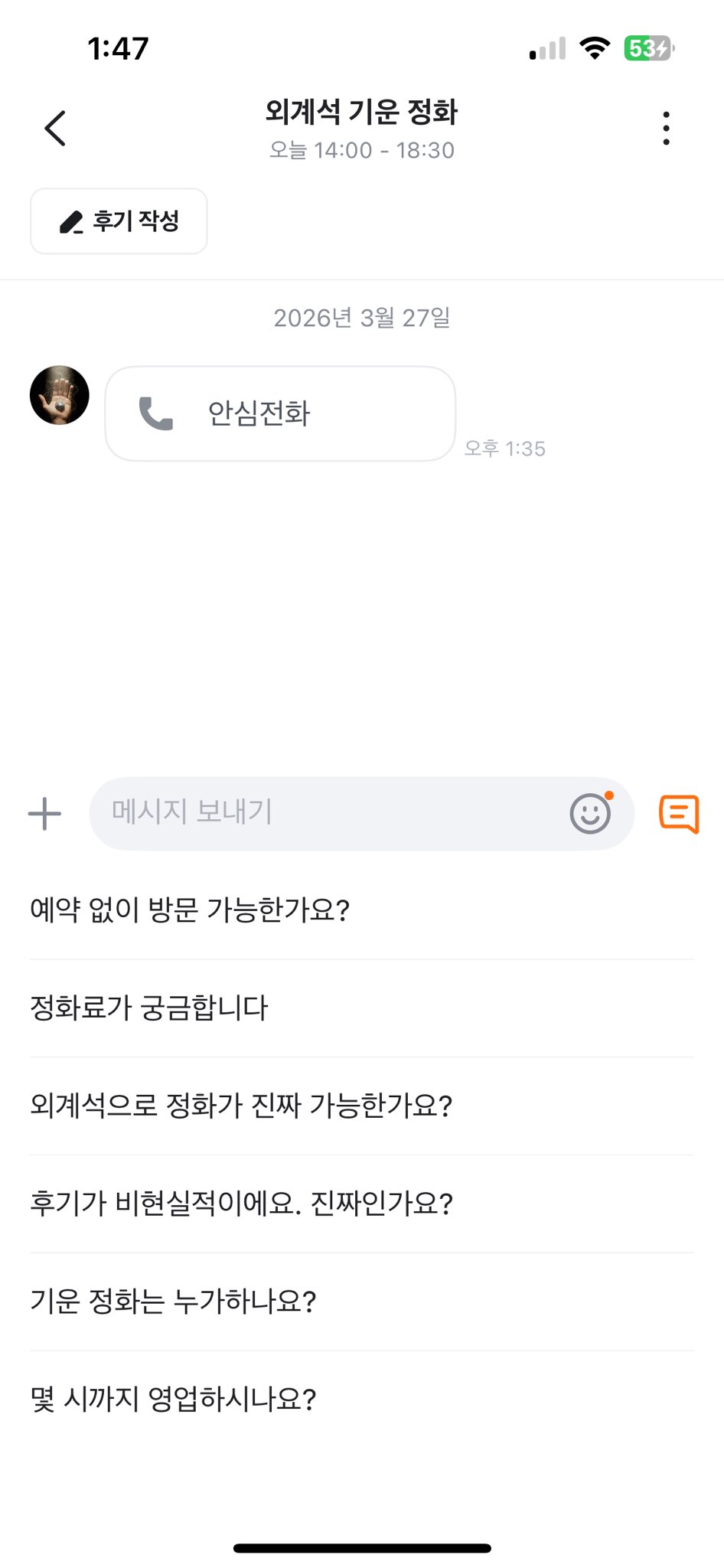The image size is (724, 1568).
Task: Select '정화료가 궁금합니다' quick reply
Action: coord(149,1008)
